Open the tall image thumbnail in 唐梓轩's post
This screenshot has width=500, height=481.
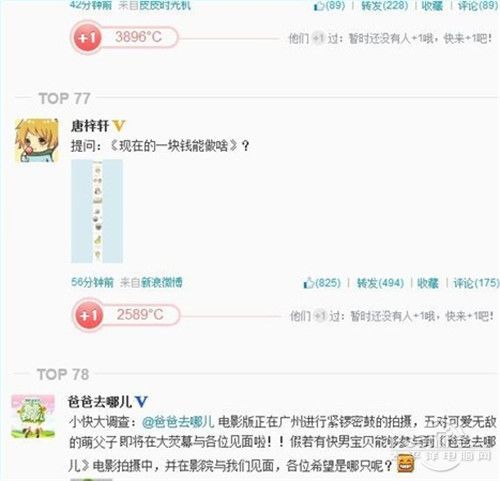pos(97,211)
